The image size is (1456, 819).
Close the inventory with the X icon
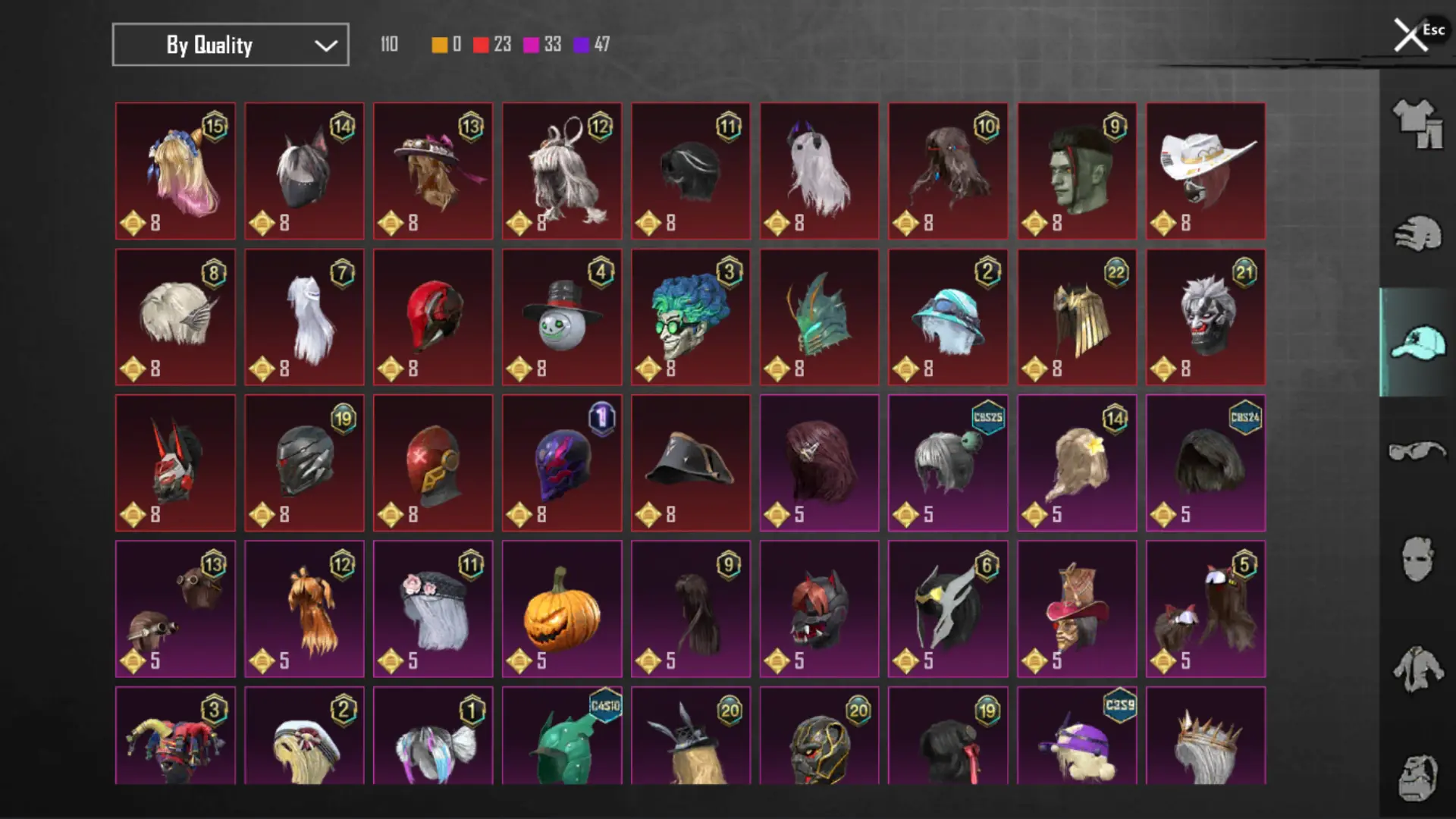point(1410,35)
